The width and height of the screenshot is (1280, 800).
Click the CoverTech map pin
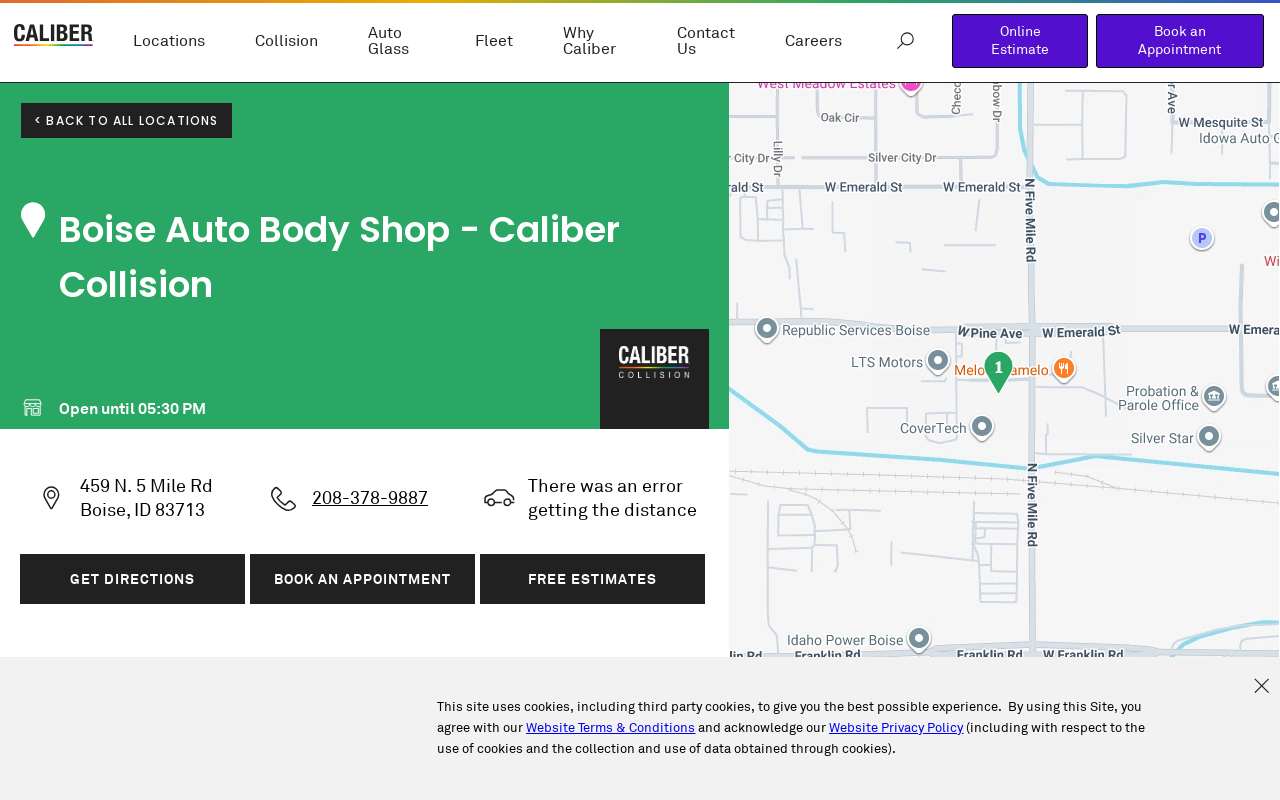(982, 427)
